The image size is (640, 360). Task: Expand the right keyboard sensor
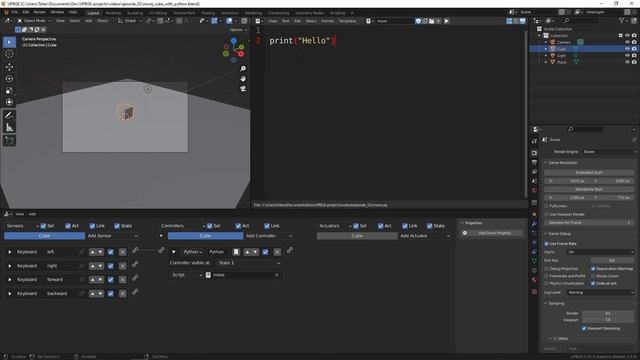point(10,266)
